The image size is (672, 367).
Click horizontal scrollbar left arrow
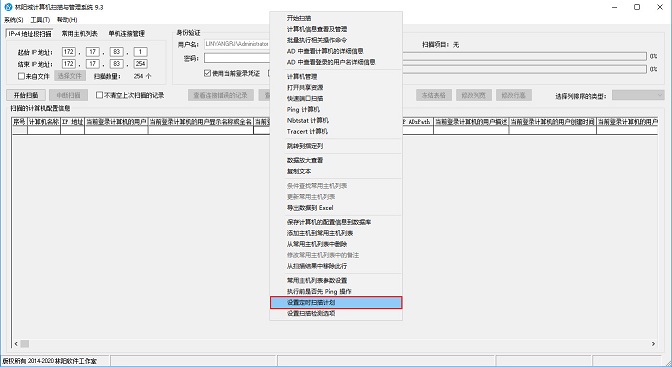pyautogui.click(x=16, y=344)
